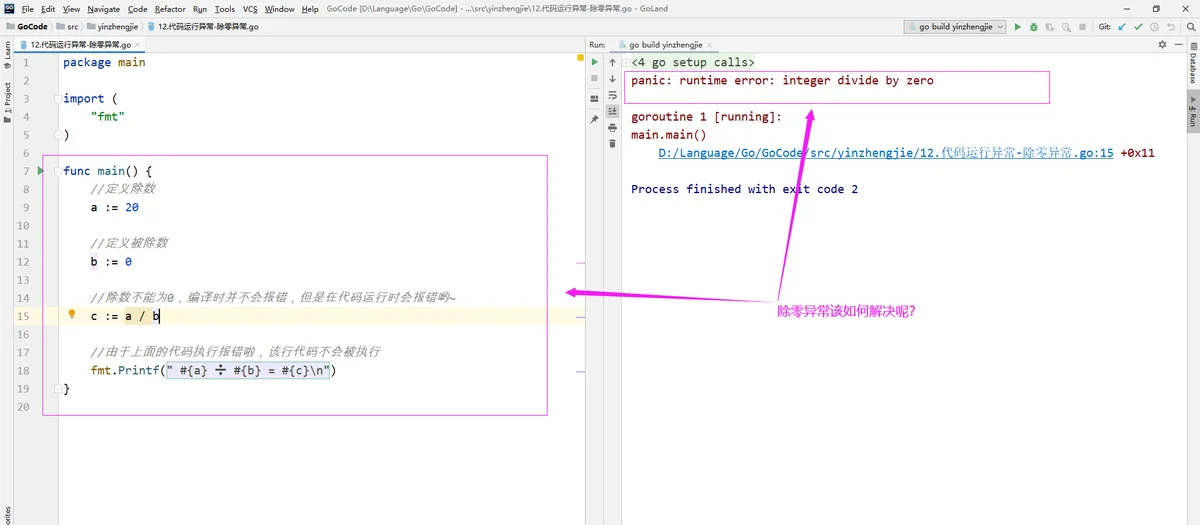Open the Edit menu
The image size is (1200, 525).
[x=48, y=9]
